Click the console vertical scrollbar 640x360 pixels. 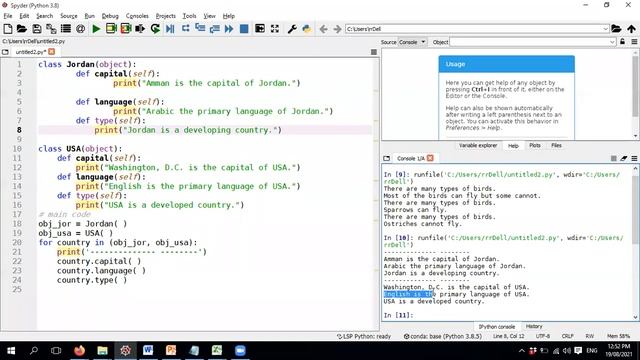click(636, 242)
